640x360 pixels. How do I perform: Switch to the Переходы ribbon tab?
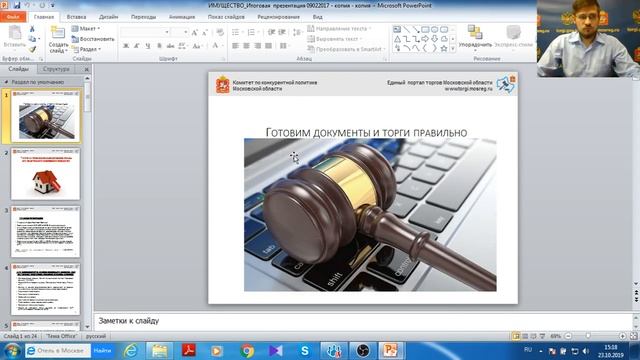[143, 17]
